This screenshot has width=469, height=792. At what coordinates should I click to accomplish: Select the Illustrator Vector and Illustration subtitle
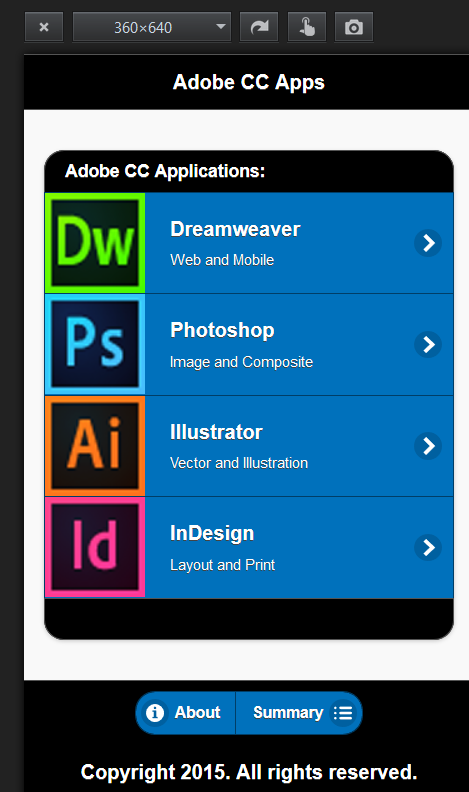pos(239,463)
